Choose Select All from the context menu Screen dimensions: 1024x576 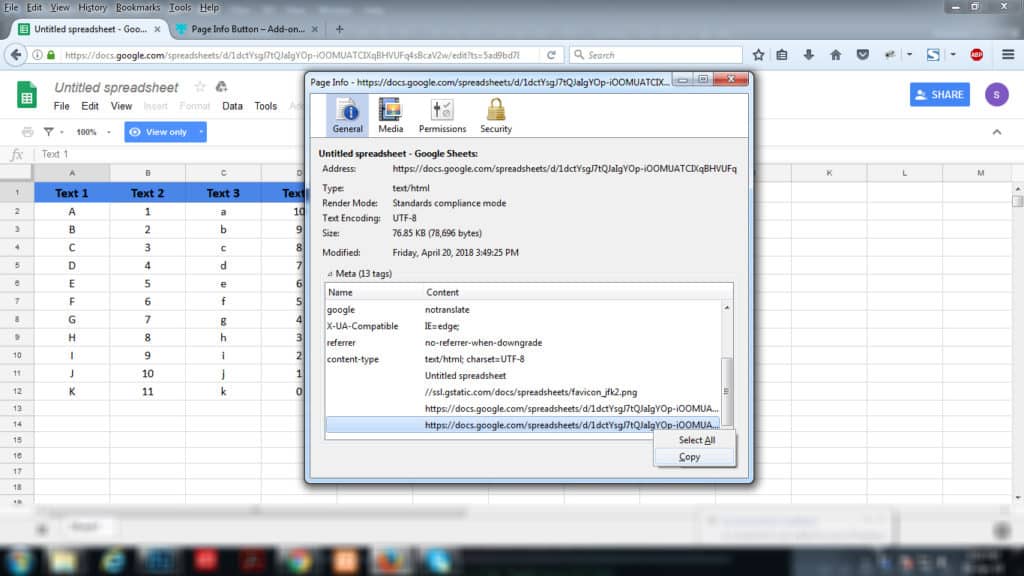pyautogui.click(x=695, y=440)
